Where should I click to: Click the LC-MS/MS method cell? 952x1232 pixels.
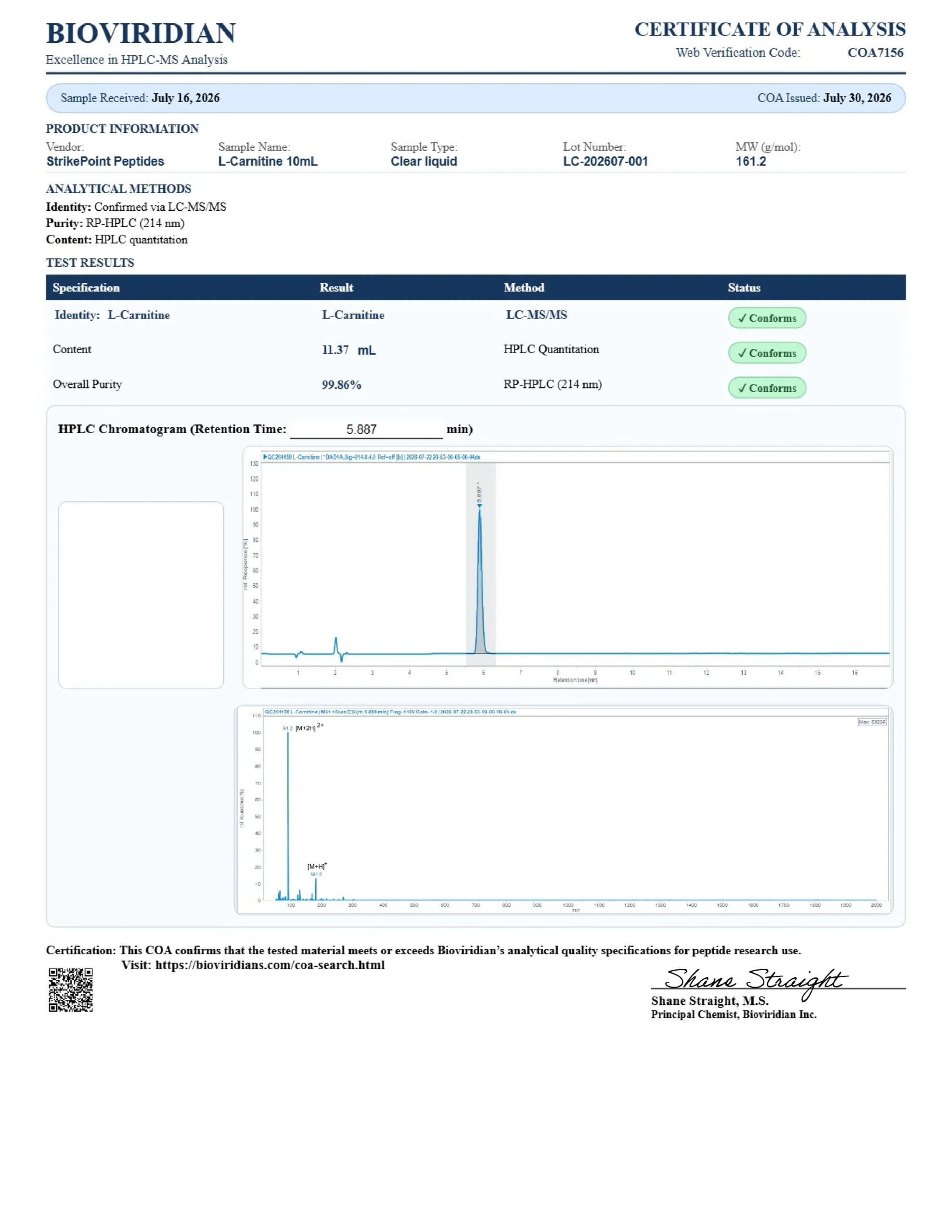(x=536, y=315)
